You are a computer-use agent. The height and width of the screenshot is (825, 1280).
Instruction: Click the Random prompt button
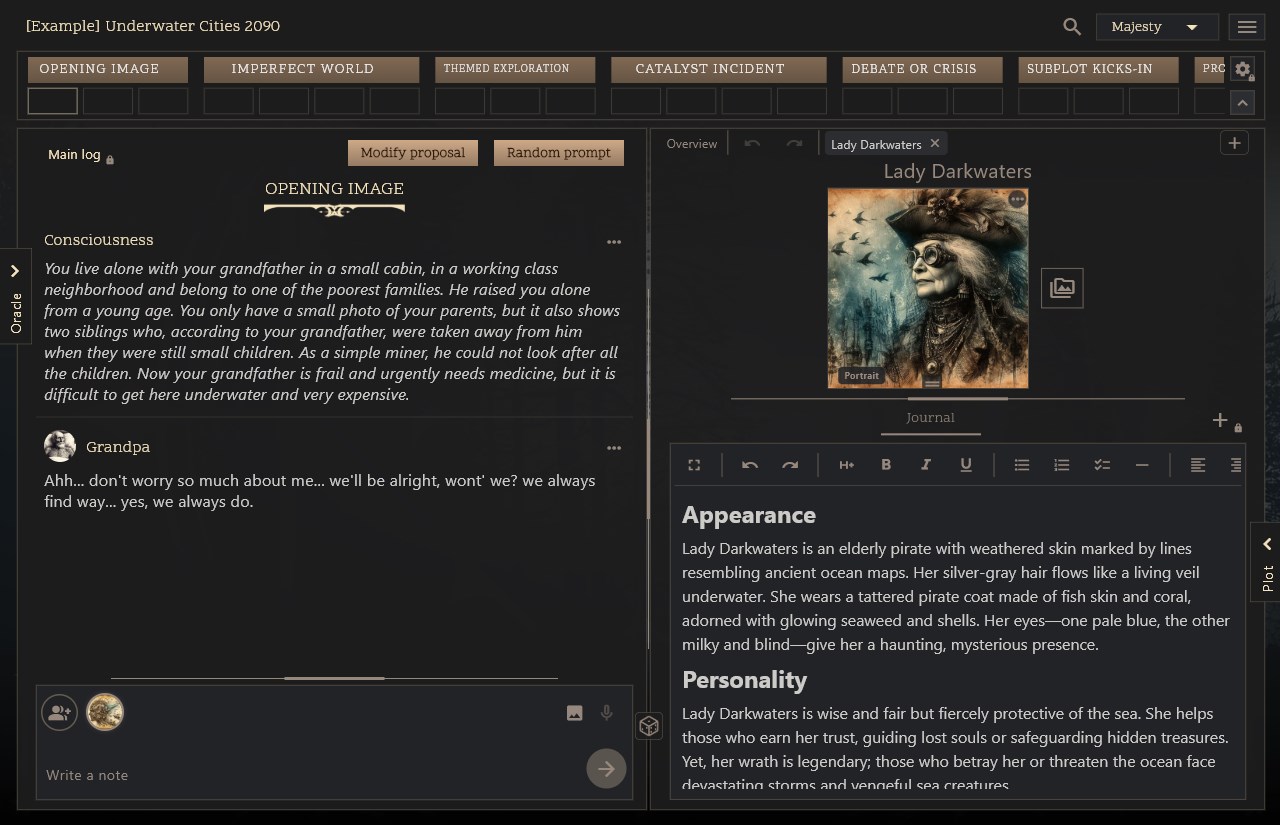coord(559,153)
